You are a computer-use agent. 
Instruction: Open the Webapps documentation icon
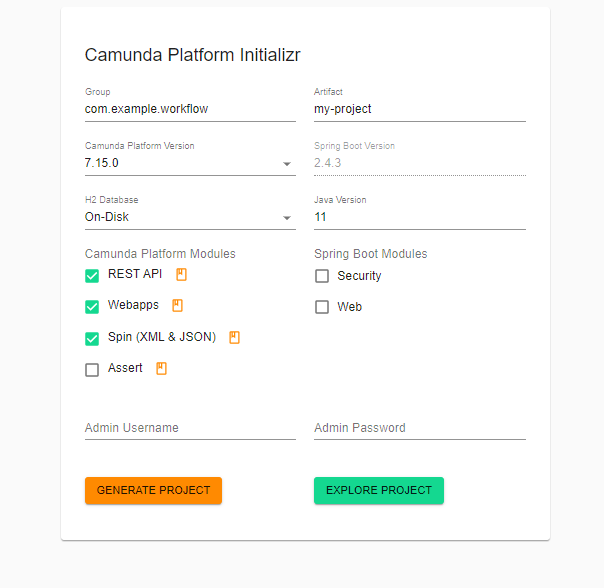pyautogui.click(x=178, y=305)
